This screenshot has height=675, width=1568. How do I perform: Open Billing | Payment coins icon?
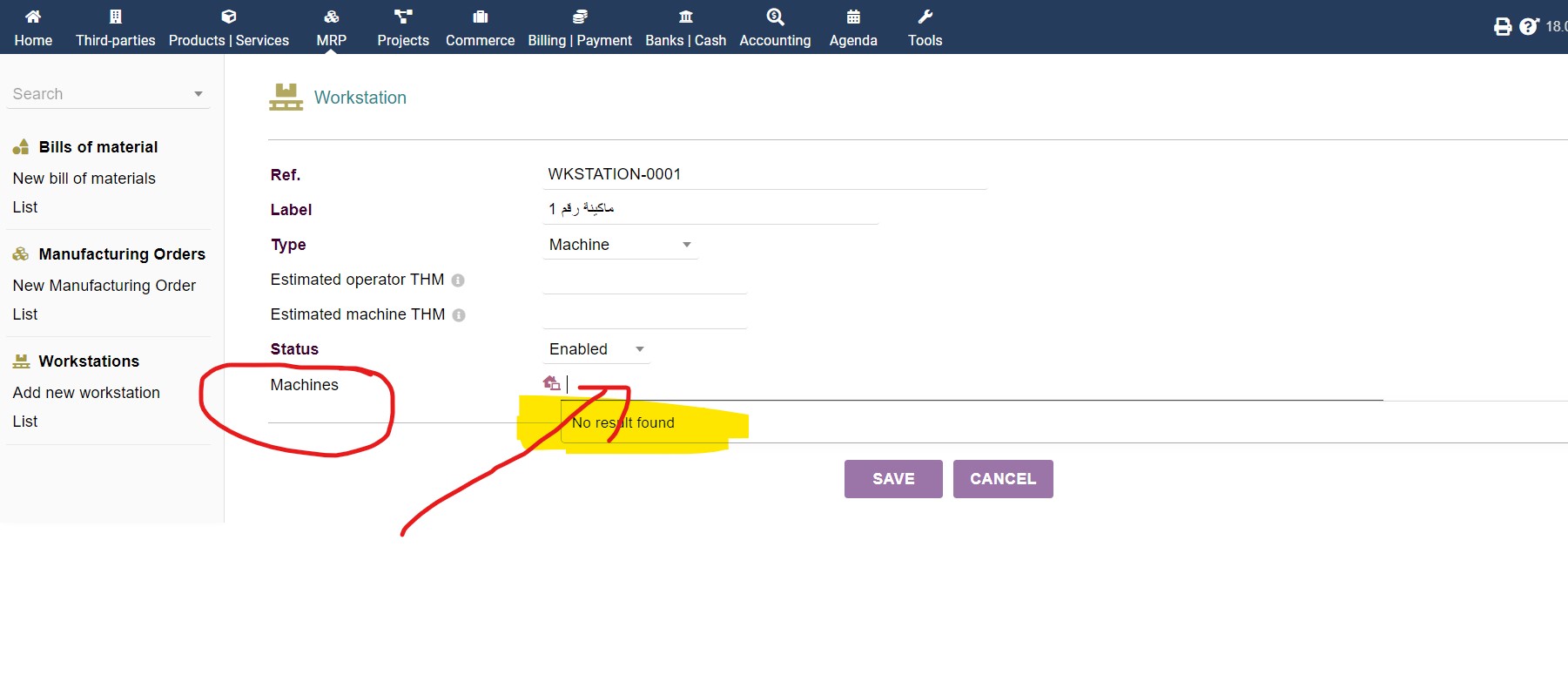click(x=580, y=17)
